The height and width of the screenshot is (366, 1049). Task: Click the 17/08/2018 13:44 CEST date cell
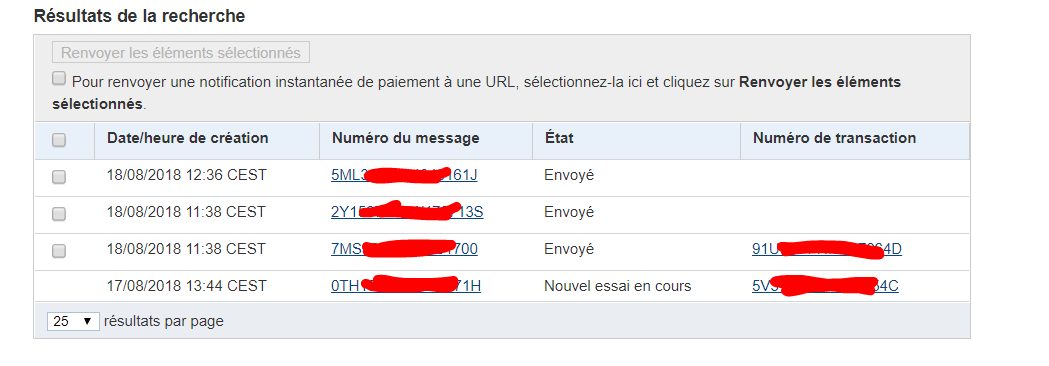(186, 286)
